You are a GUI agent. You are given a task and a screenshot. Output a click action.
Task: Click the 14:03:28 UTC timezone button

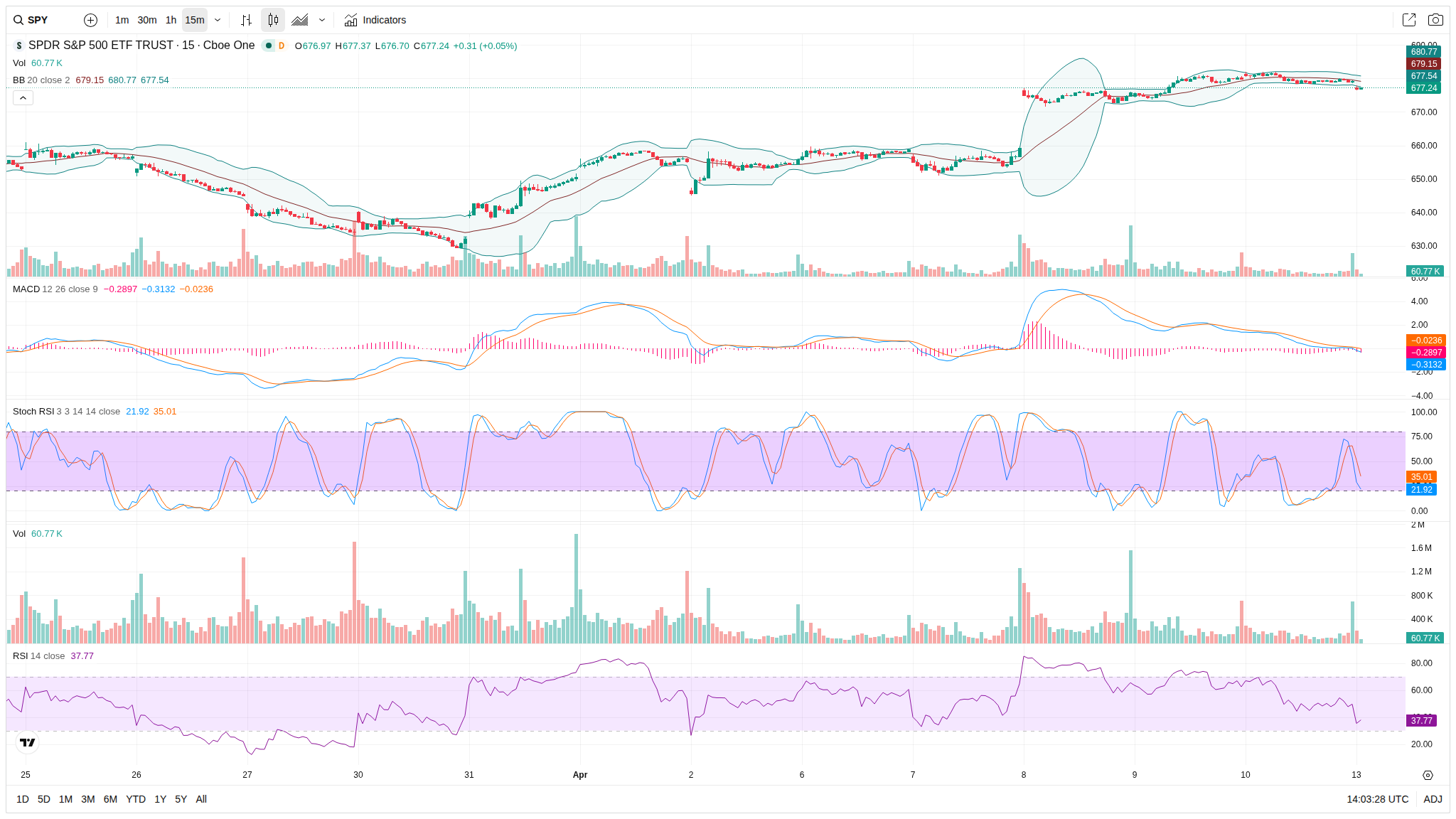tap(1377, 799)
